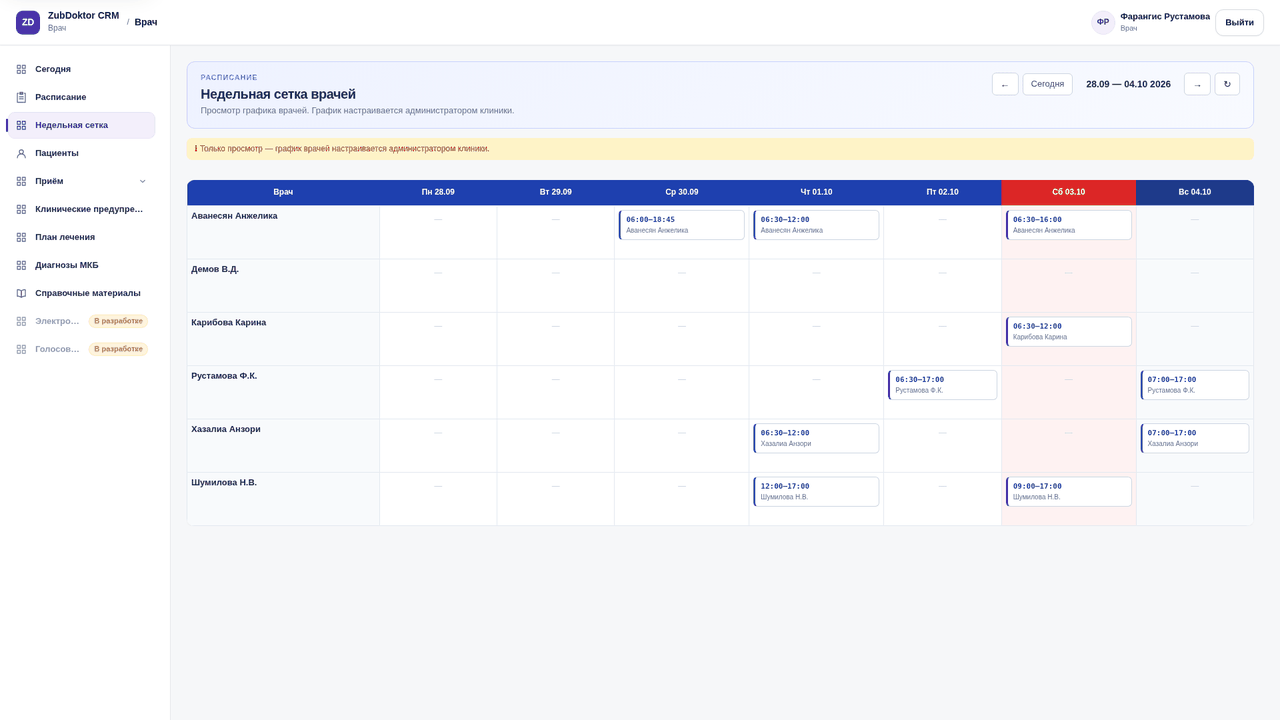Viewport: 1280px width, 720px height.
Task: Expand the Приём submenu chevron
Action: (142, 181)
